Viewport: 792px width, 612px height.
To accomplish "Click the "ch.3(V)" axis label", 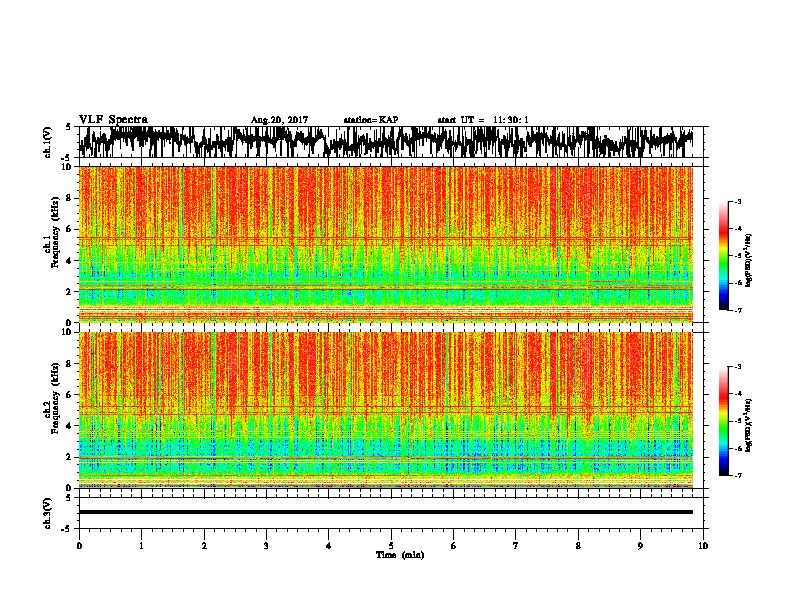I will (x=47, y=513).
